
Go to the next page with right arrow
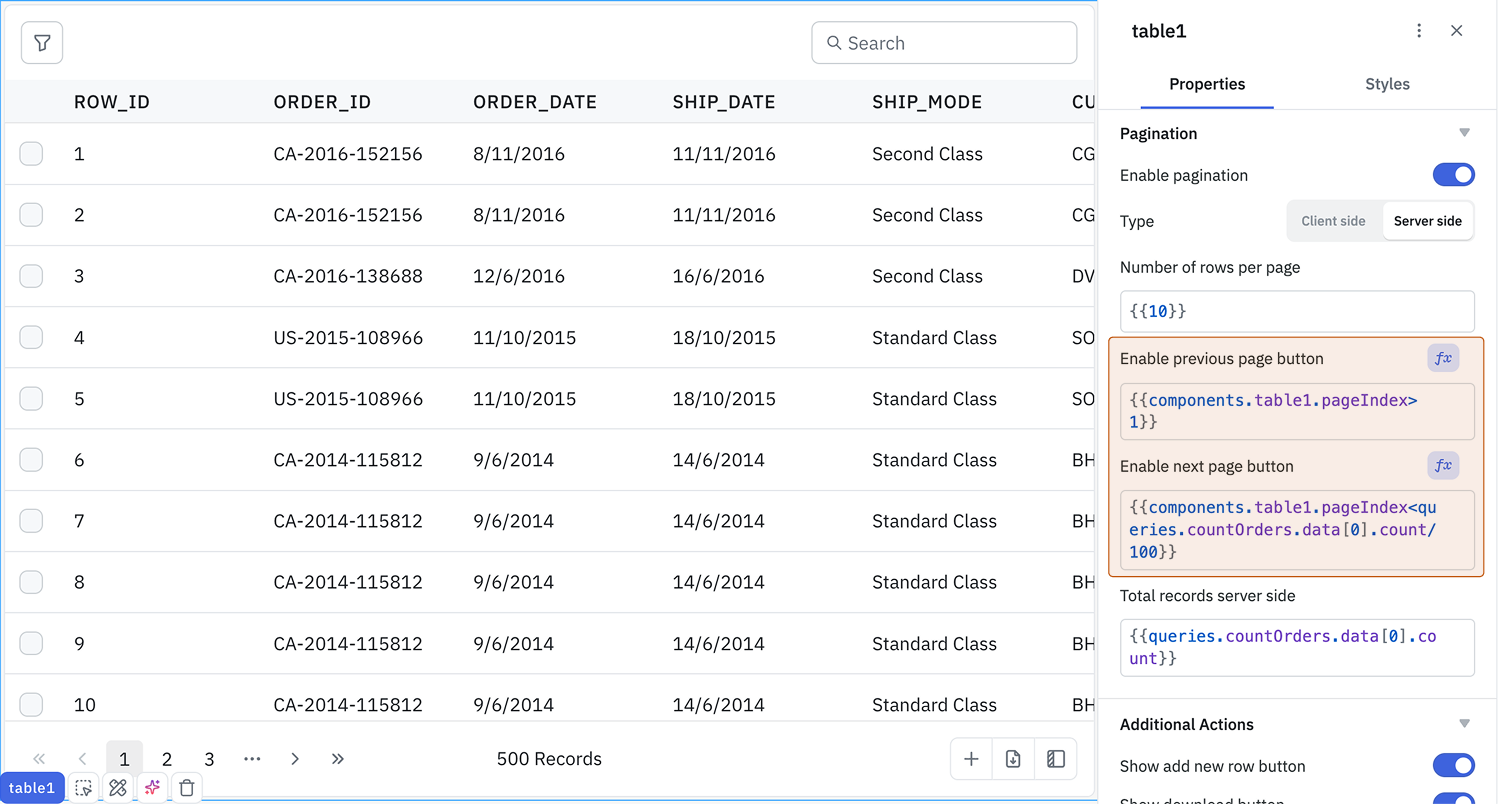295,759
